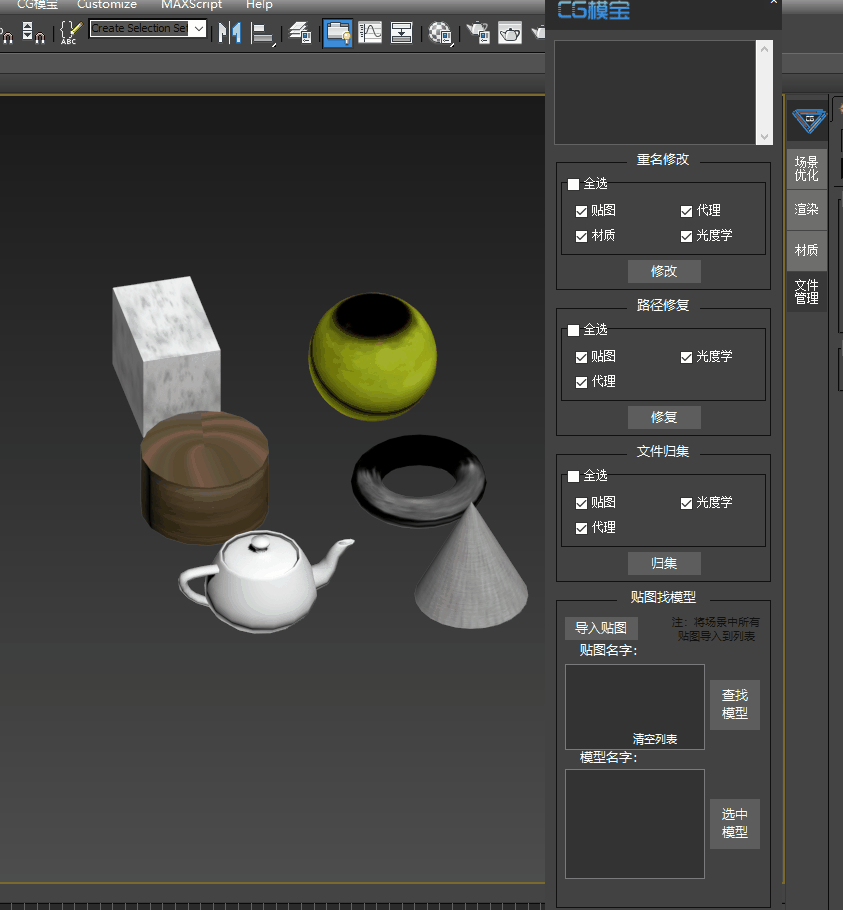Open the Material Editor checkered sphere icon
This screenshot has width=843, height=910.
(440, 33)
